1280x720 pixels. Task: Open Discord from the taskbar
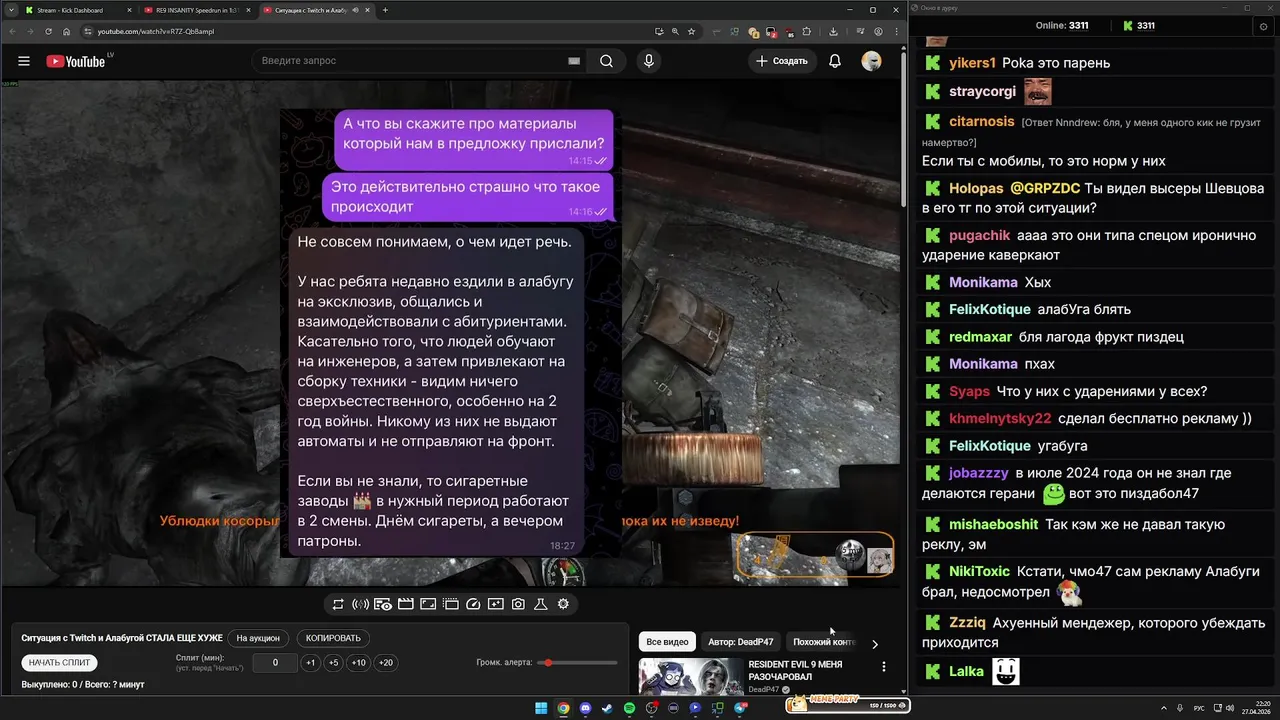(x=585, y=708)
